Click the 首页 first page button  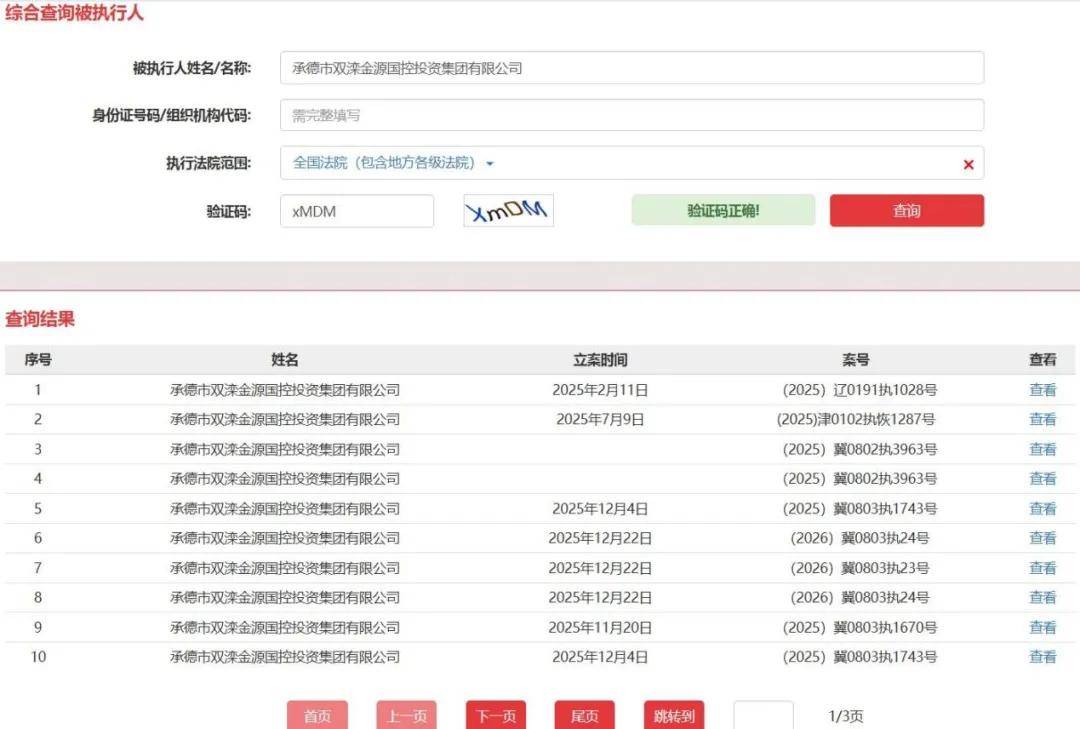(x=317, y=716)
